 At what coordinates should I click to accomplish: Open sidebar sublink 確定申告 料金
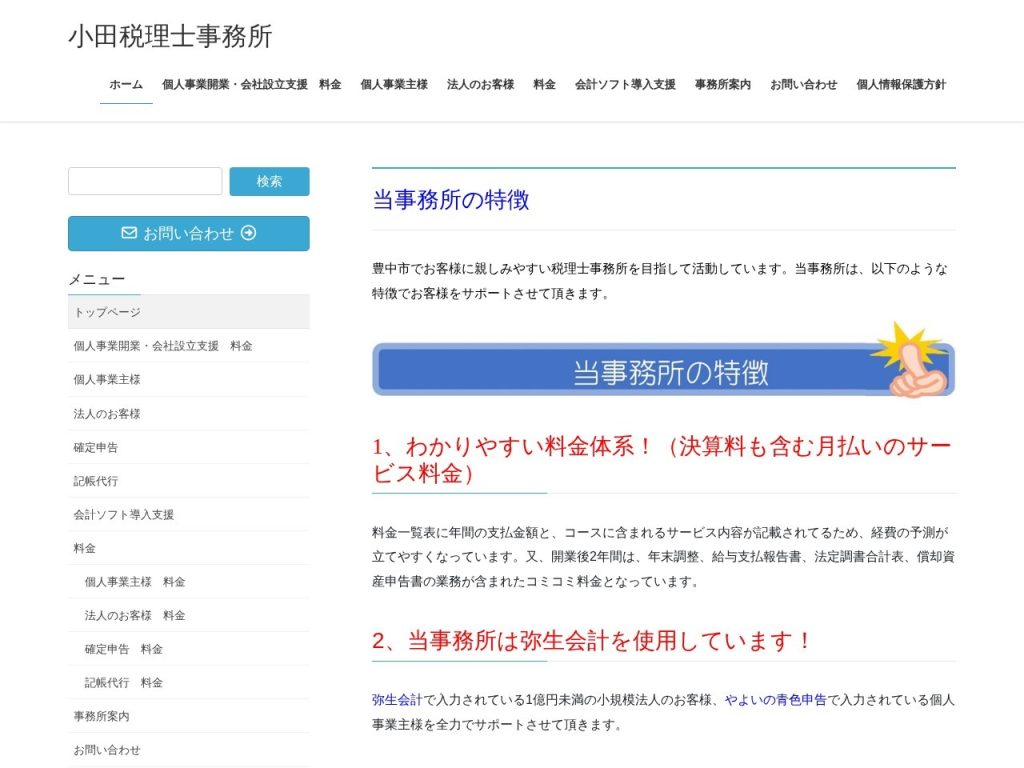tap(189, 649)
